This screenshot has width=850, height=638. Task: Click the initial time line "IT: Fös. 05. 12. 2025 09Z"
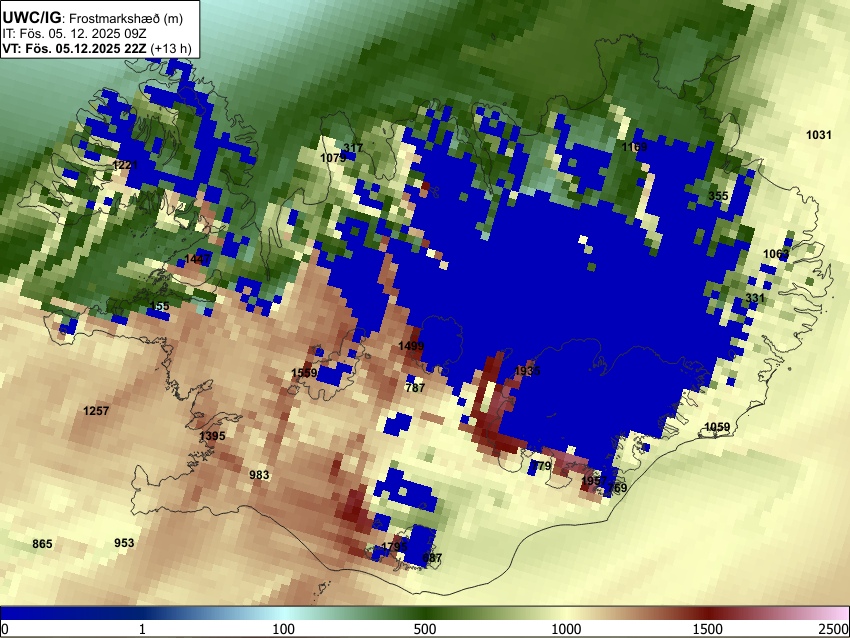(73, 34)
